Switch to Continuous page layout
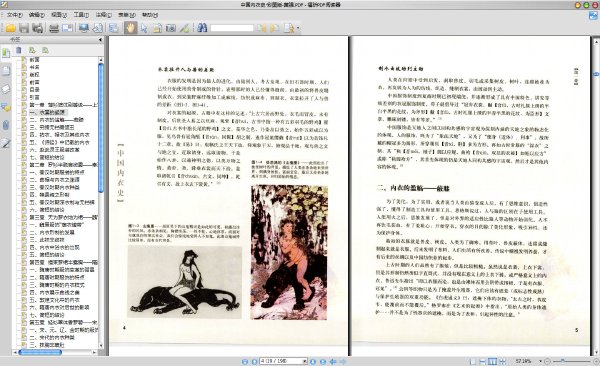The width and height of the screenshot is (600, 366). [x=483, y=361]
